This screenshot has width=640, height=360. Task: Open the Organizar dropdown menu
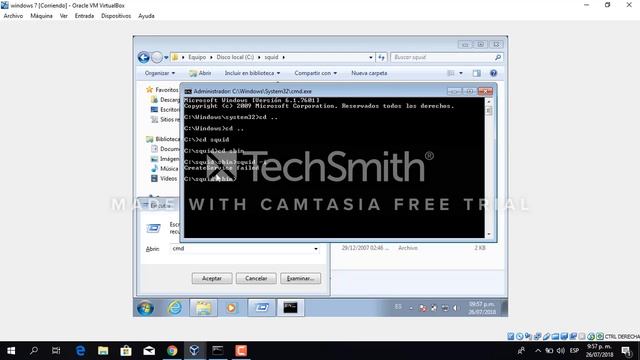click(160, 73)
